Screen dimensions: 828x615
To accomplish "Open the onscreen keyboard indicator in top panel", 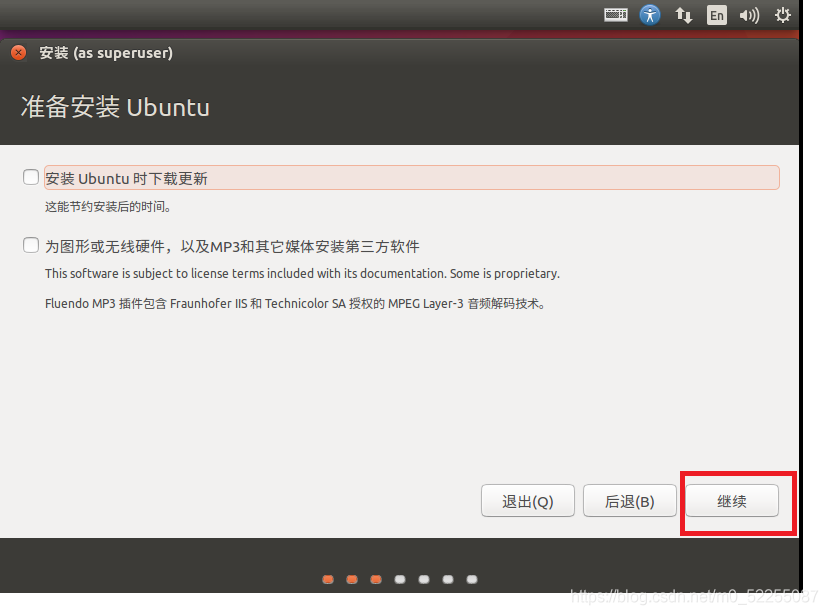I will point(616,15).
